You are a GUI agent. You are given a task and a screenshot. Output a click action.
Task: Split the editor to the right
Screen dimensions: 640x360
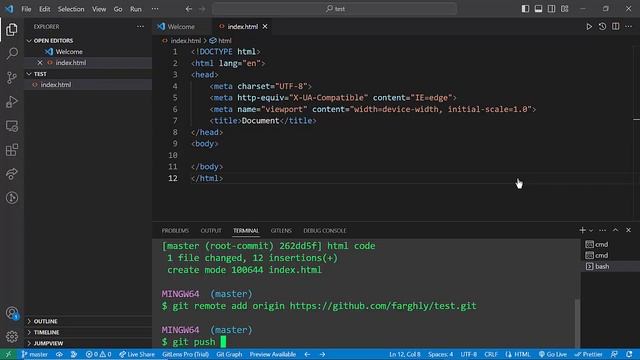(x=616, y=27)
